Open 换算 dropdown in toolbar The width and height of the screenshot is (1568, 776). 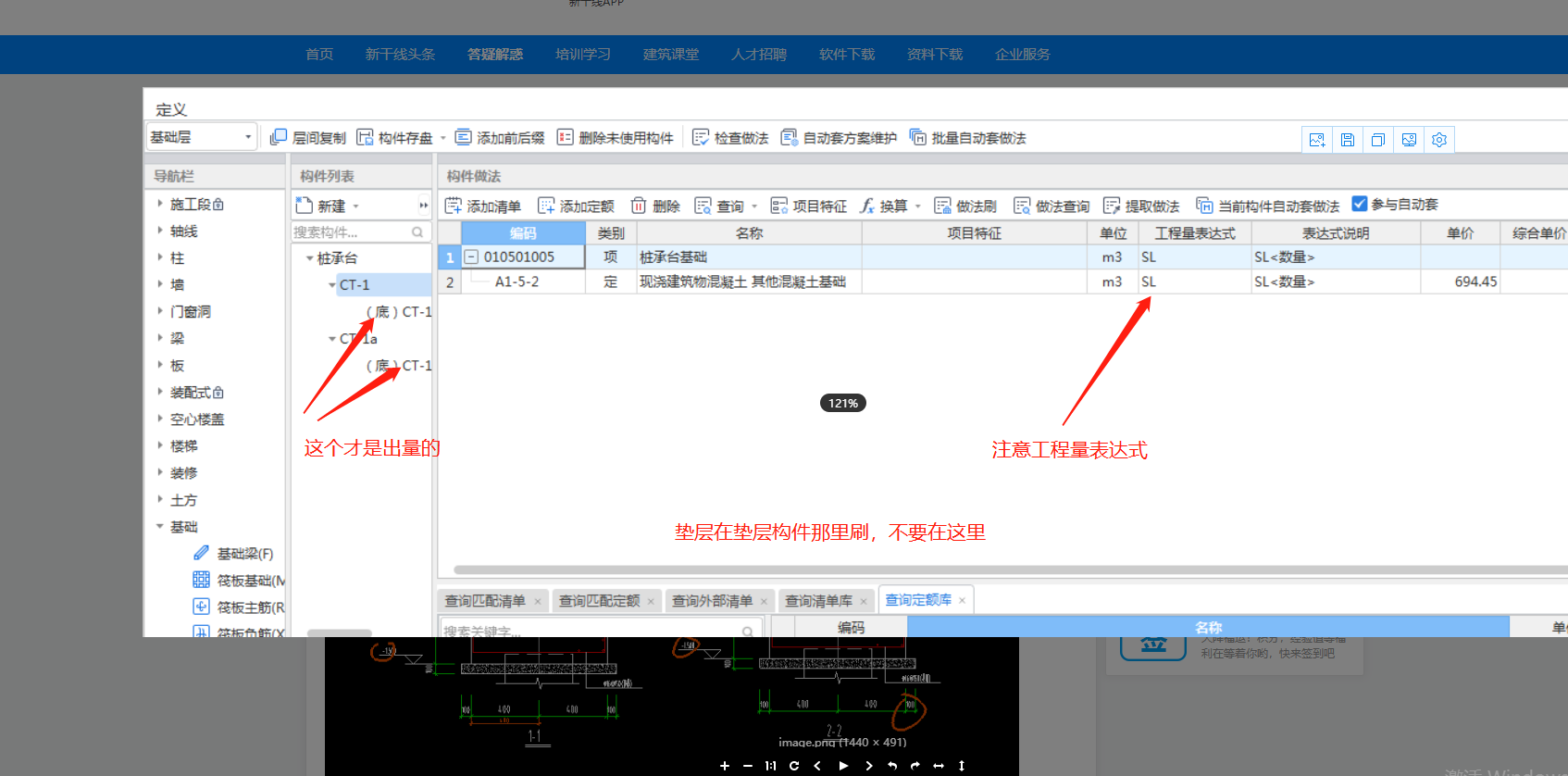coord(918,207)
